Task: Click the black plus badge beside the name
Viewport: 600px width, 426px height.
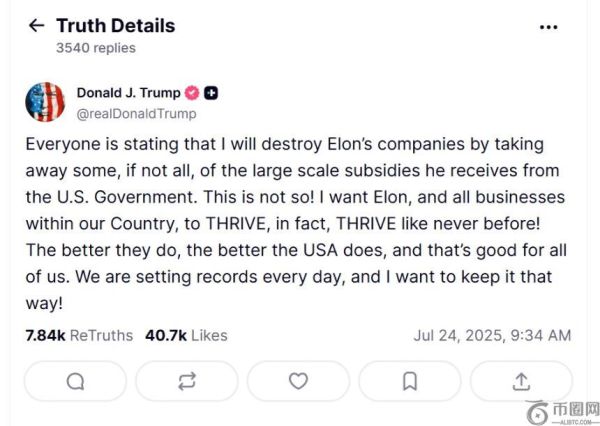Action: (x=211, y=93)
